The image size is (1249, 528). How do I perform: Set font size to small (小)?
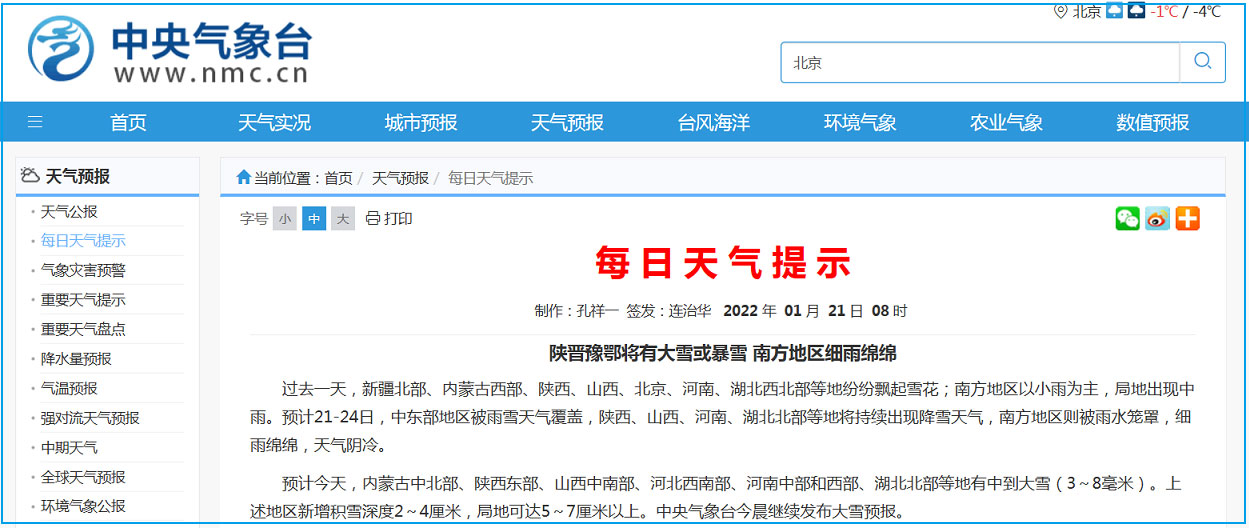(x=285, y=219)
